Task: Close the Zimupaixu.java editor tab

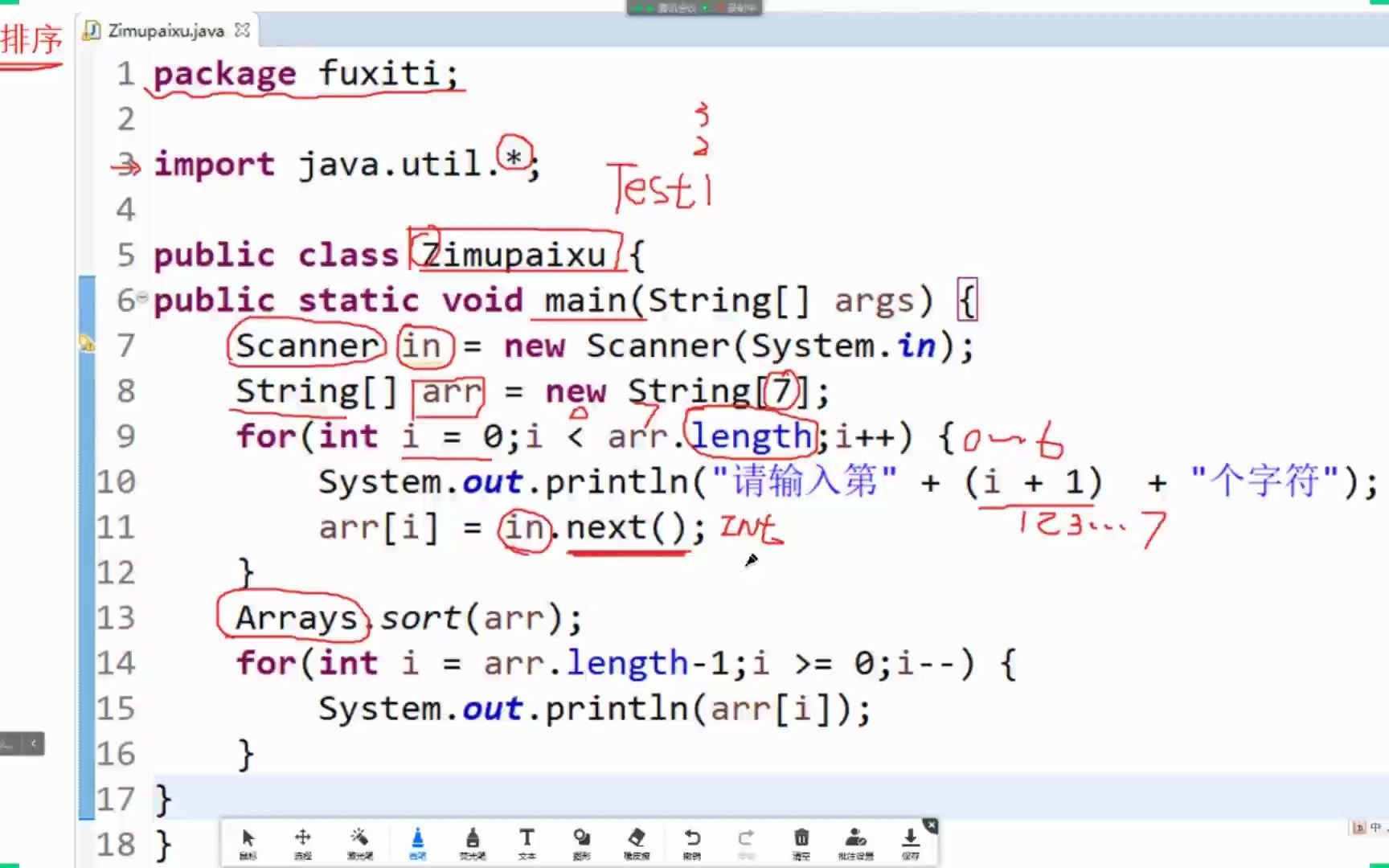Action: (x=242, y=30)
